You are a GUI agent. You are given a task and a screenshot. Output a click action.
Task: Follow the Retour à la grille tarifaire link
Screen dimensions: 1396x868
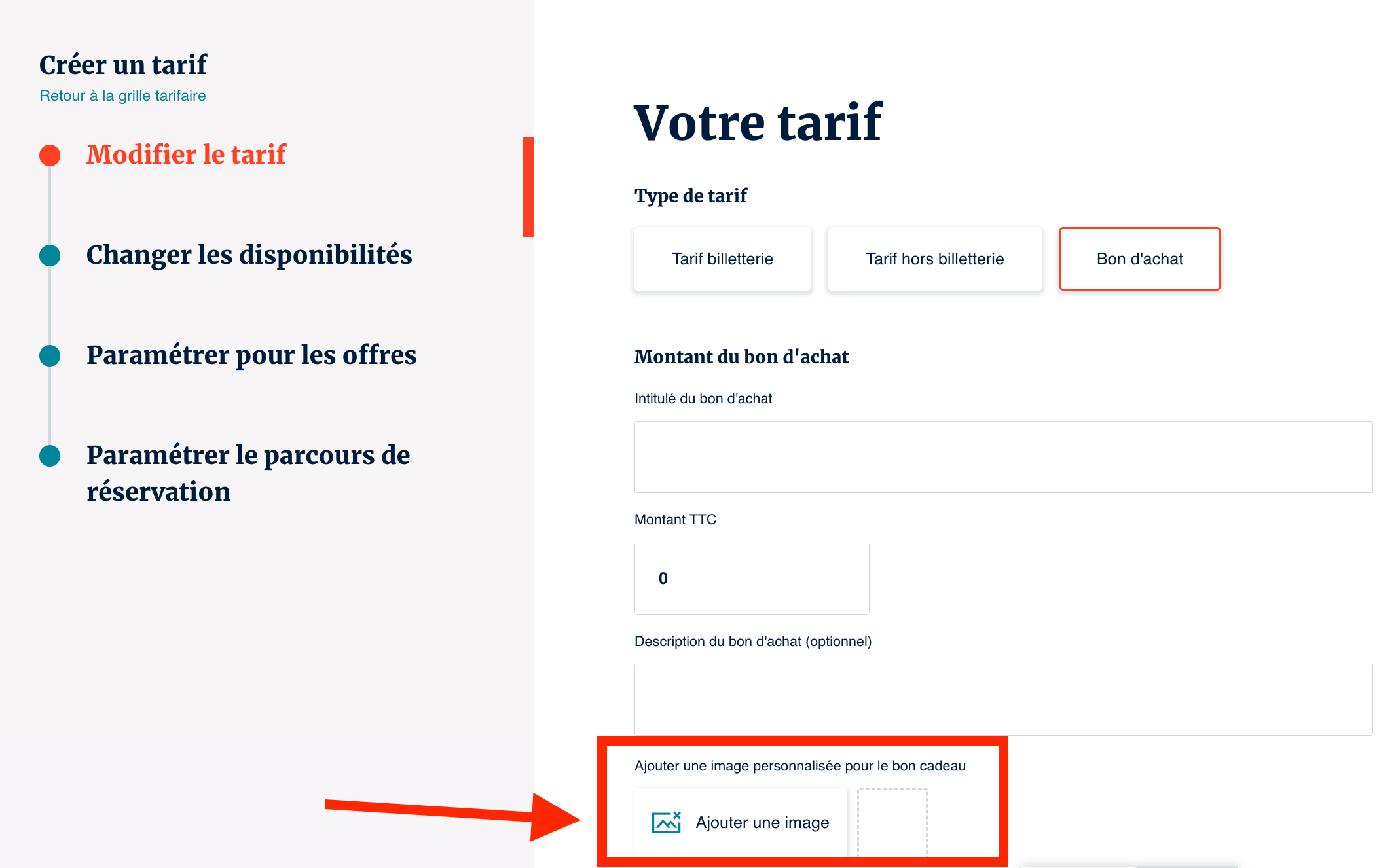tap(122, 96)
